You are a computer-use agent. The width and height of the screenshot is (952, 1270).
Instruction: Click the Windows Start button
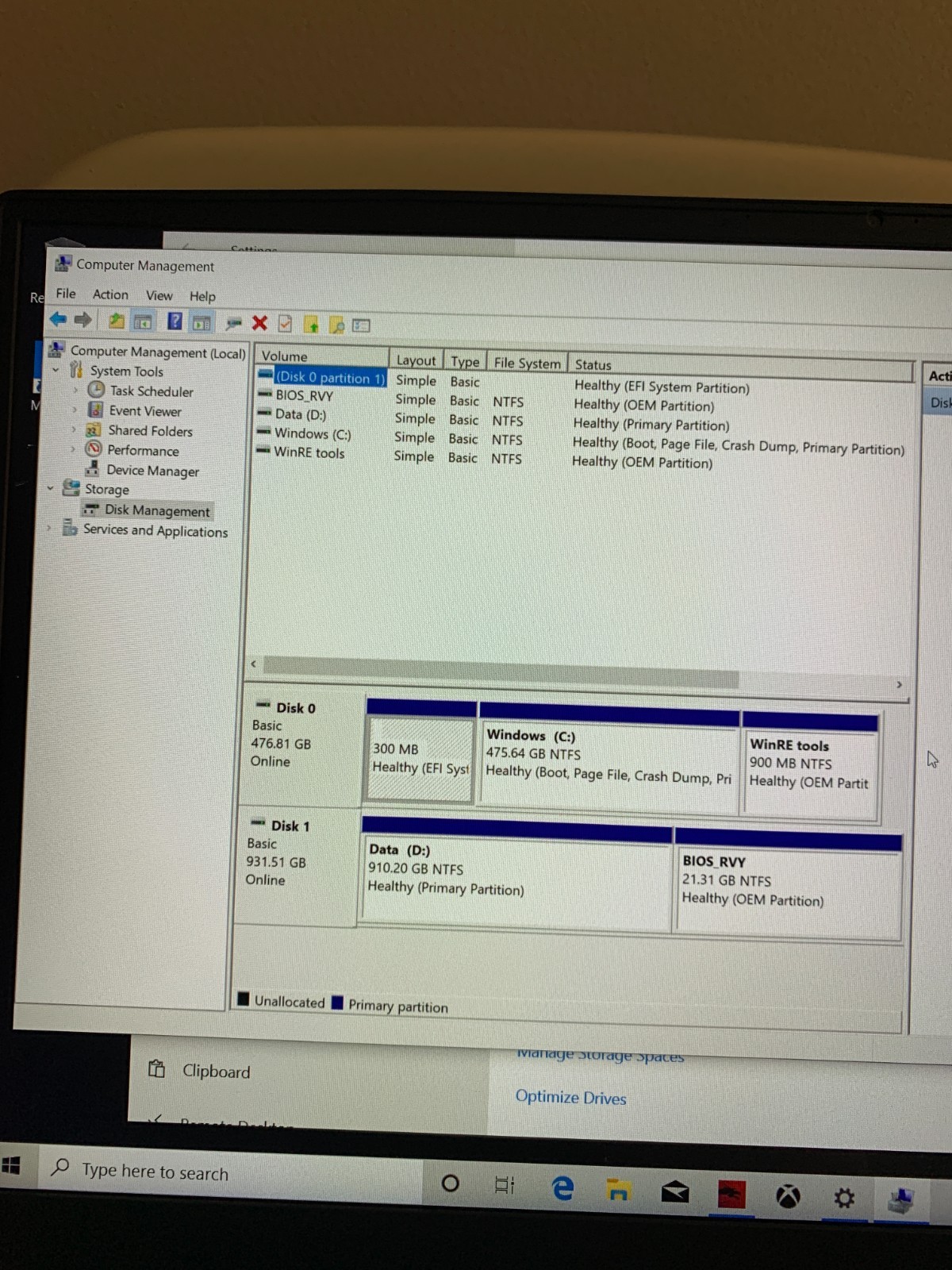coord(11,1165)
